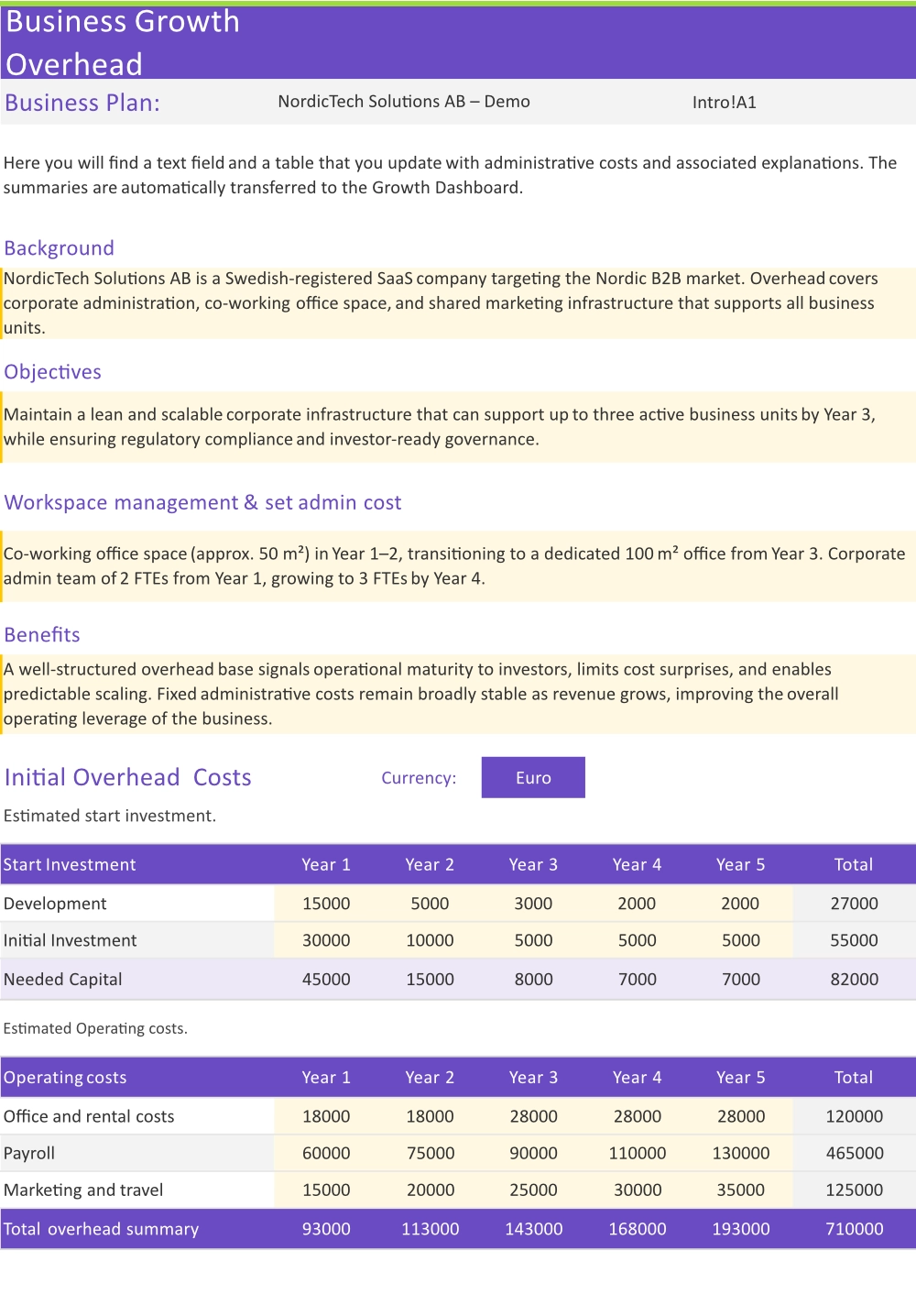Select Marketing and travel Year 1 cell
Screen dimensions: 916x1316
tap(326, 1190)
